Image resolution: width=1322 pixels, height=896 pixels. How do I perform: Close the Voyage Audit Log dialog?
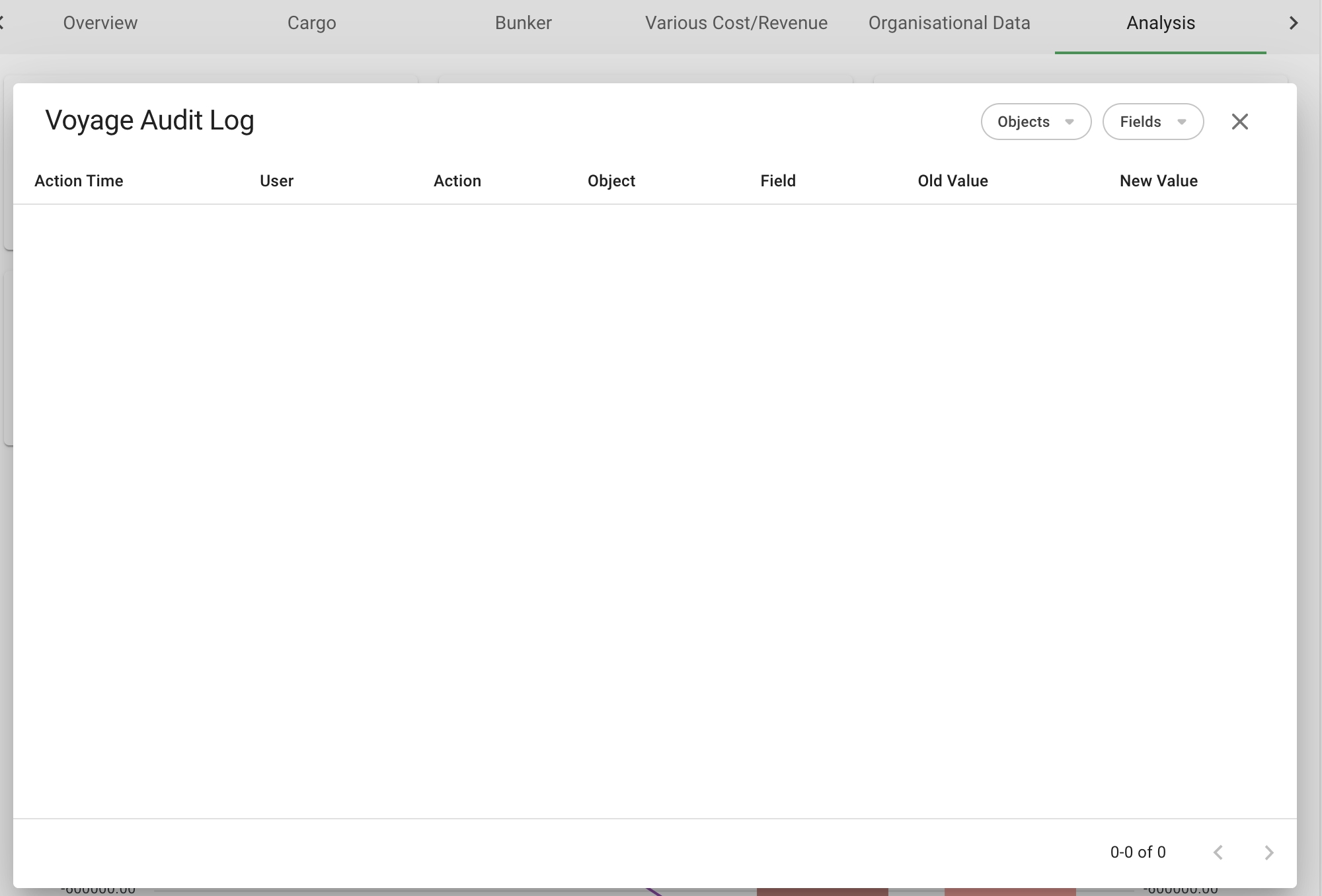pyautogui.click(x=1239, y=122)
